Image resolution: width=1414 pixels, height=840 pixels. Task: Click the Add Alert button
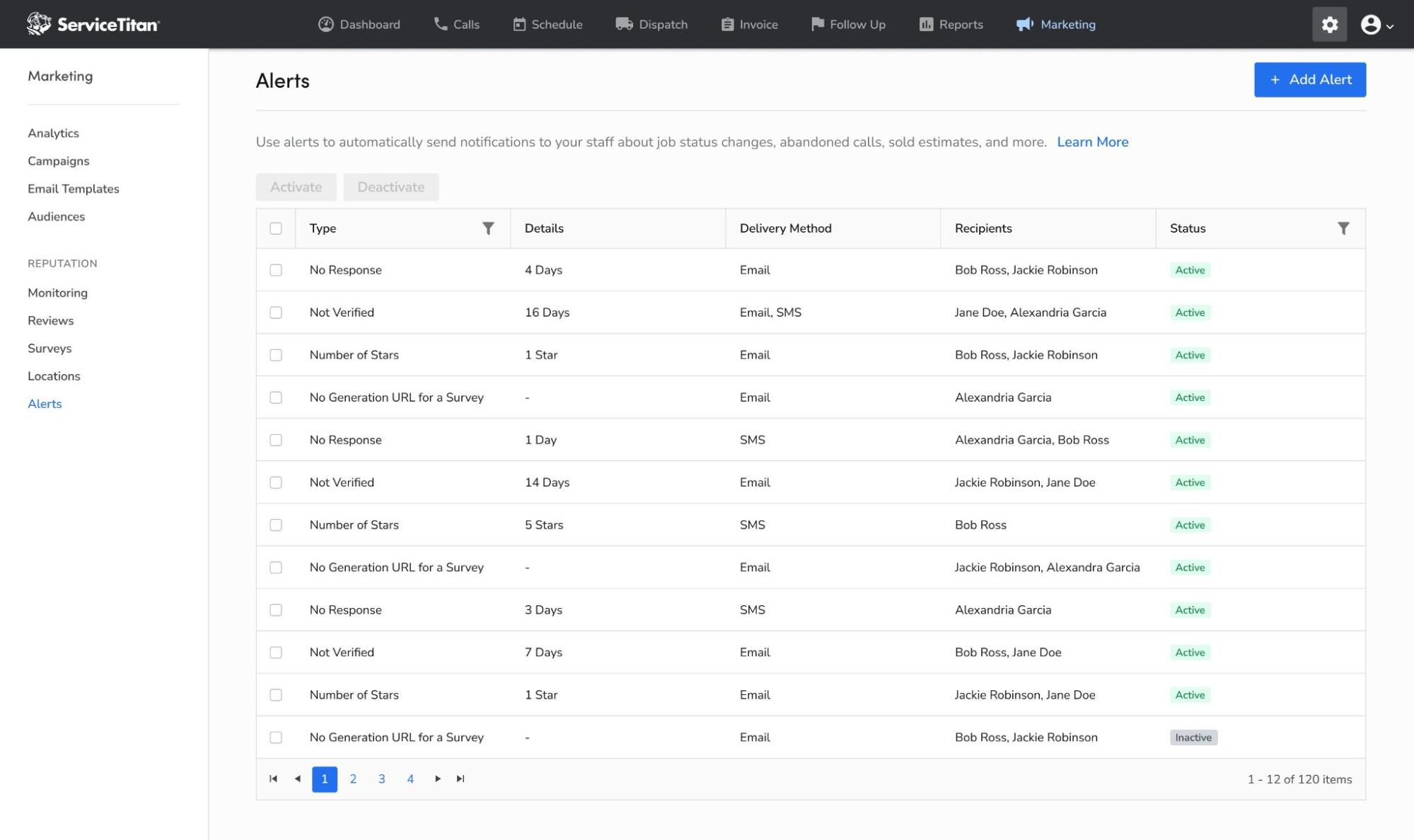click(1309, 80)
